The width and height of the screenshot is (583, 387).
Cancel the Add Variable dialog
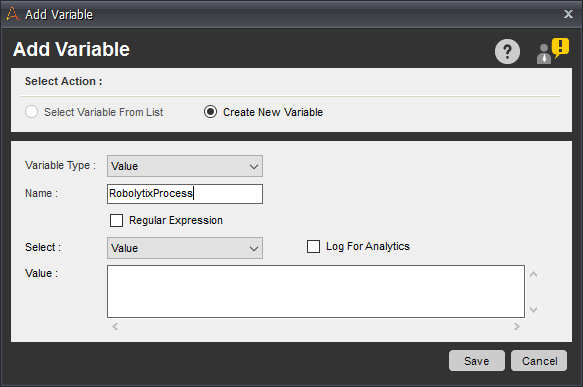coord(539,361)
